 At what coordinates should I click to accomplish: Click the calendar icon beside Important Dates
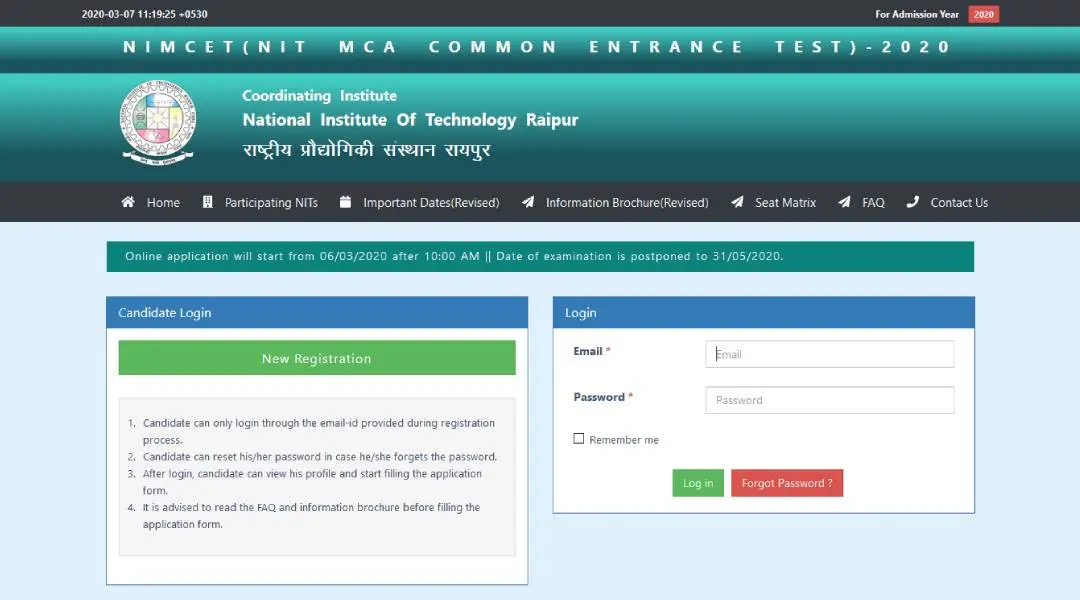tap(346, 202)
